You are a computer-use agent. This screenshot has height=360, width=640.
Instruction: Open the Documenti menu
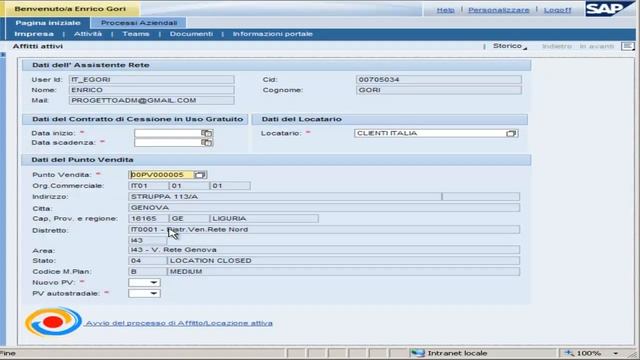click(x=191, y=34)
